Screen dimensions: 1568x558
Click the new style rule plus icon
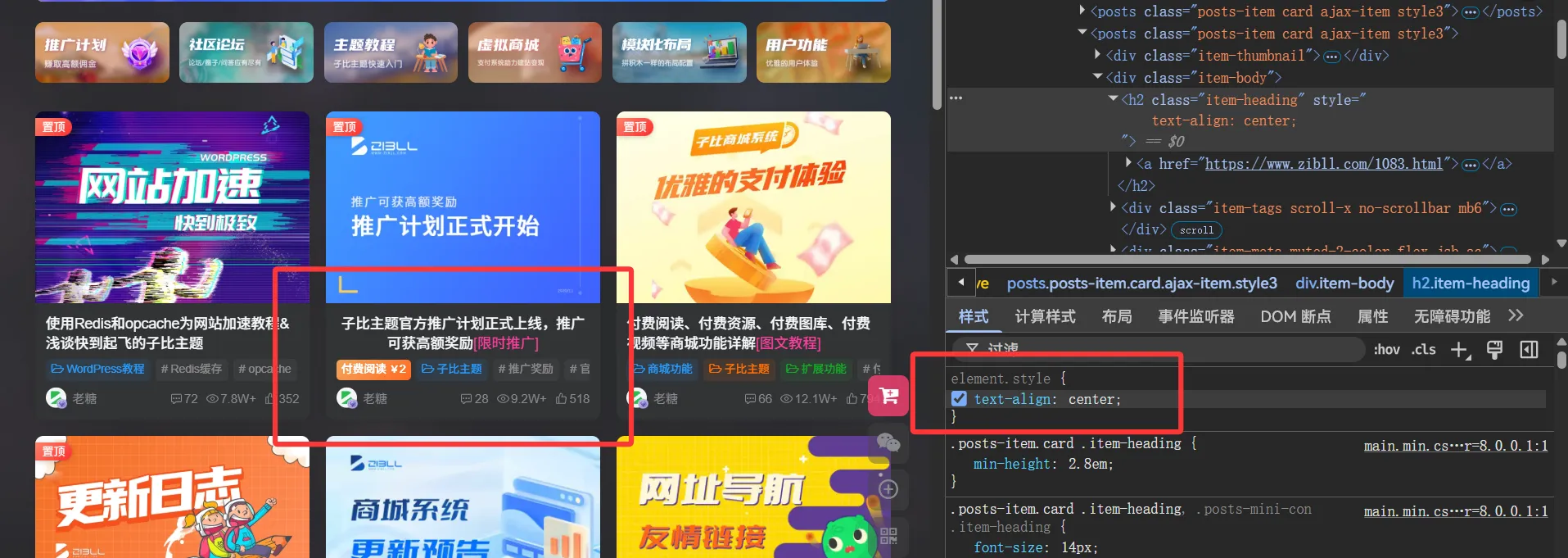click(x=1460, y=350)
